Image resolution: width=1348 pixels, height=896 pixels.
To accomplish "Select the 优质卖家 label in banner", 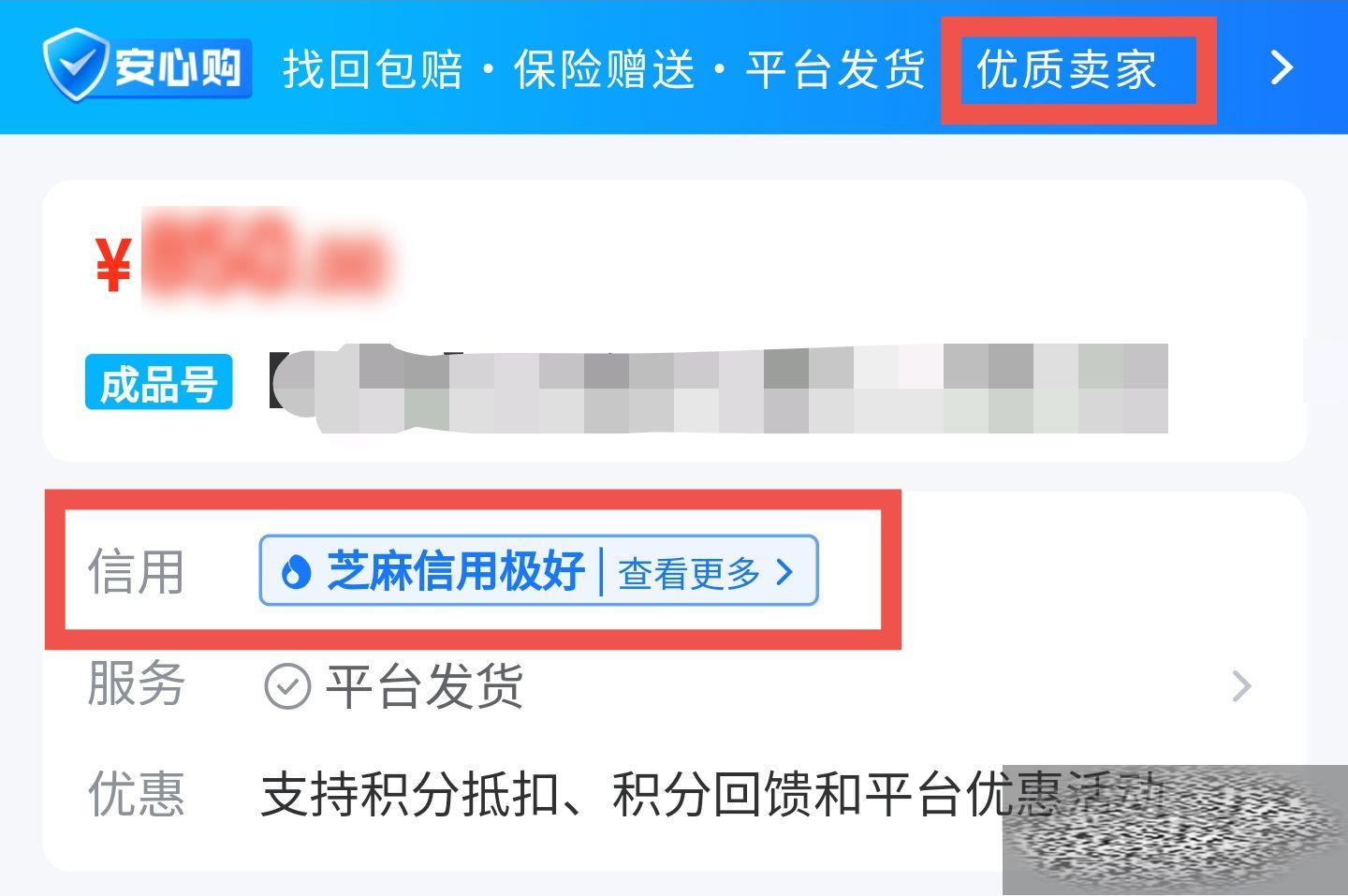I will [x=1066, y=69].
